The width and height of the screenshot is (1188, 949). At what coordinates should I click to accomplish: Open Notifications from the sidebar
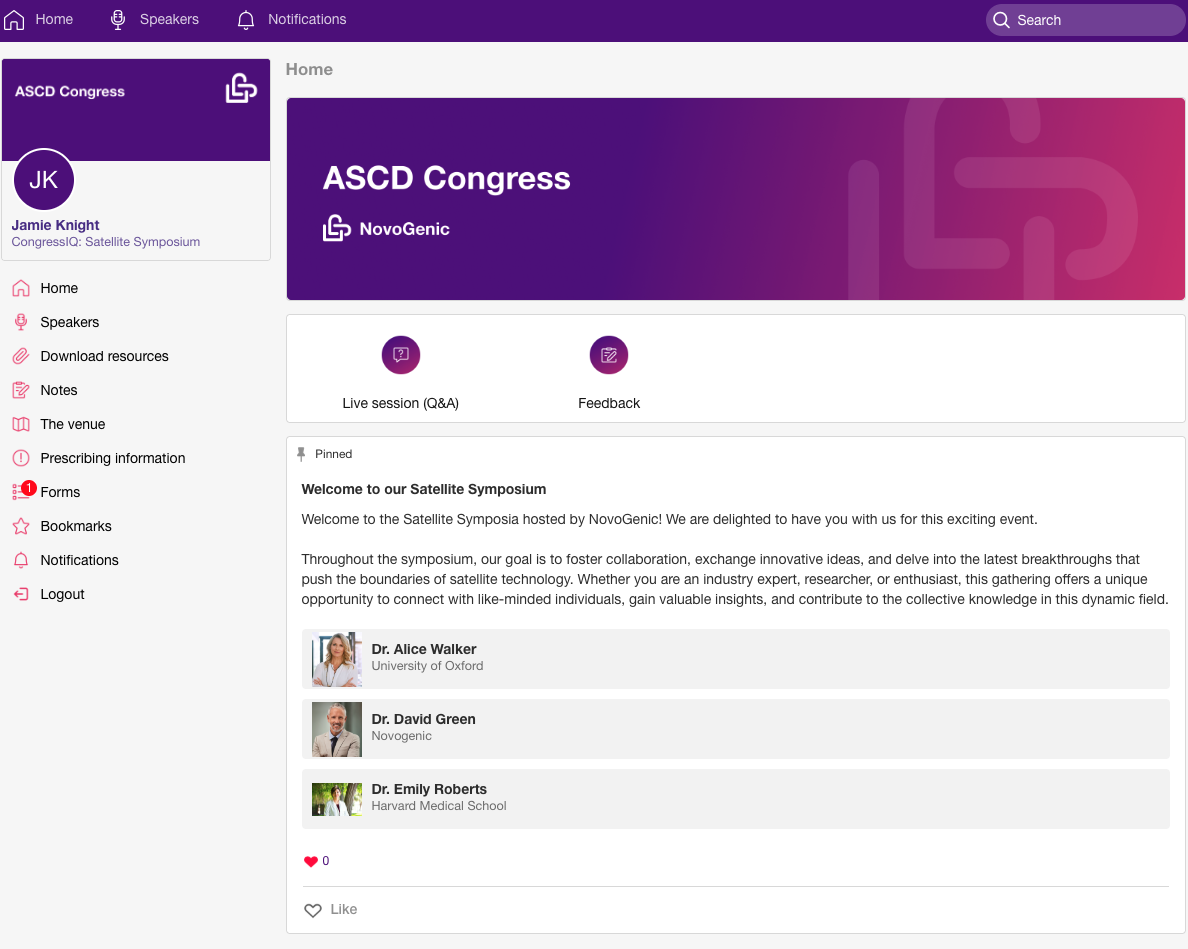80,560
